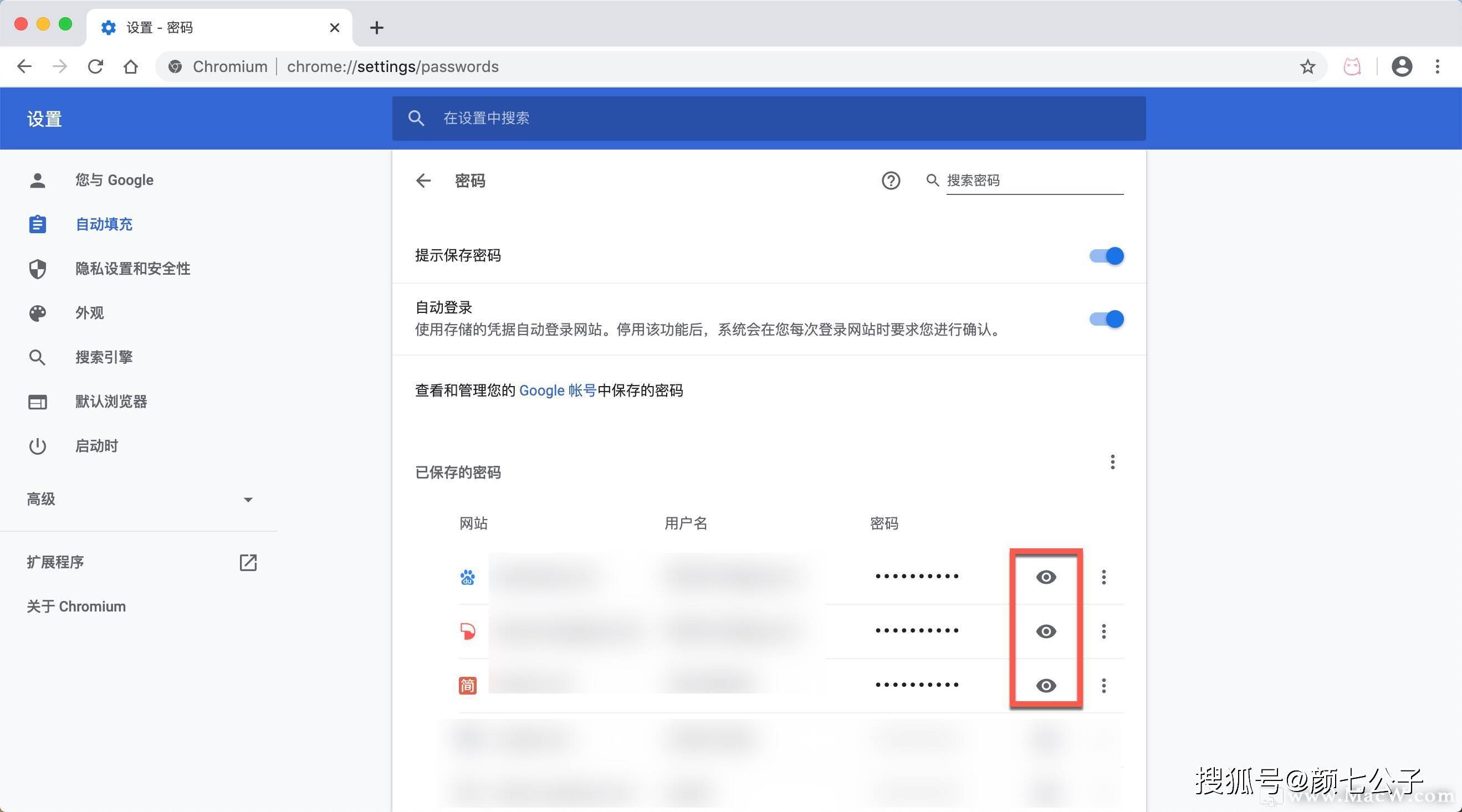Click the 外观 palette icon
Viewport: 1462px width, 812px height.
coord(38,313)
